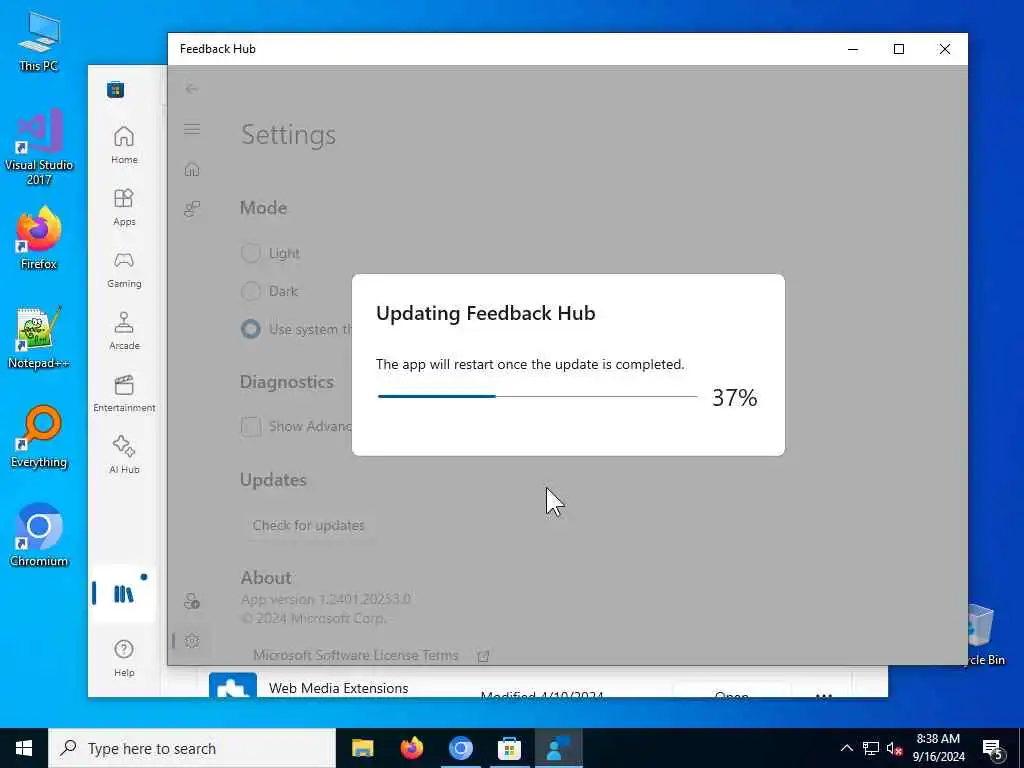Show hidden system tray icons
Image resolution: width=1024 pixels, height=768 pixels.
(846, 748)
